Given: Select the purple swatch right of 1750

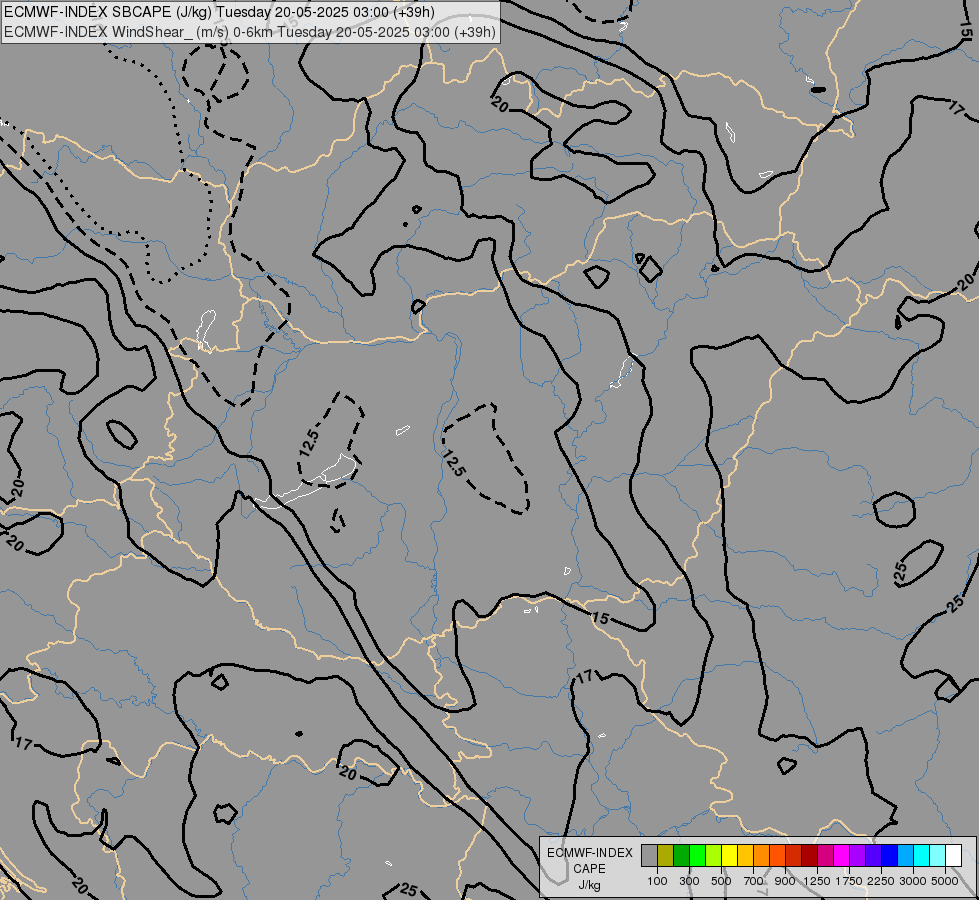Looking at the screenshot, I should coord(857,855).
